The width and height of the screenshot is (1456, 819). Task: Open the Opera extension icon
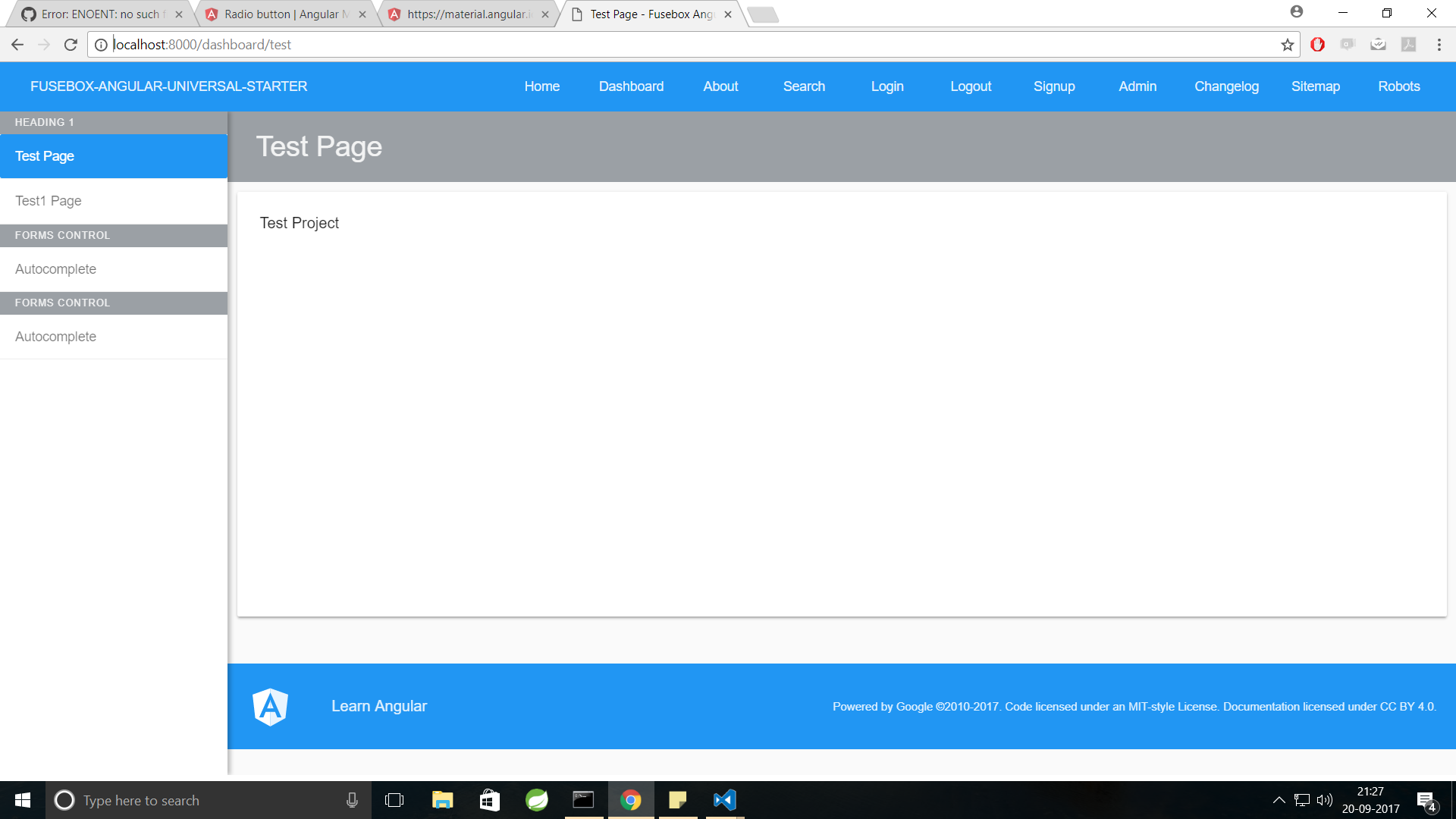pyautogui.click(x=1317, y=45)
